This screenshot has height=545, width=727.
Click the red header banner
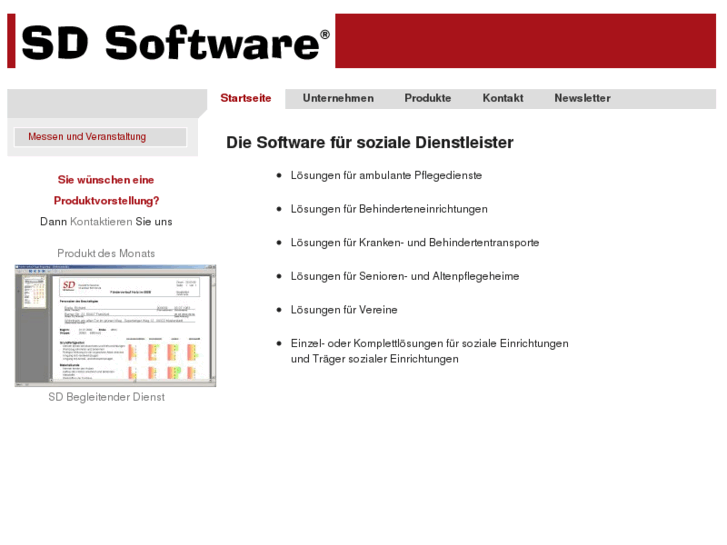click(526, 41)
